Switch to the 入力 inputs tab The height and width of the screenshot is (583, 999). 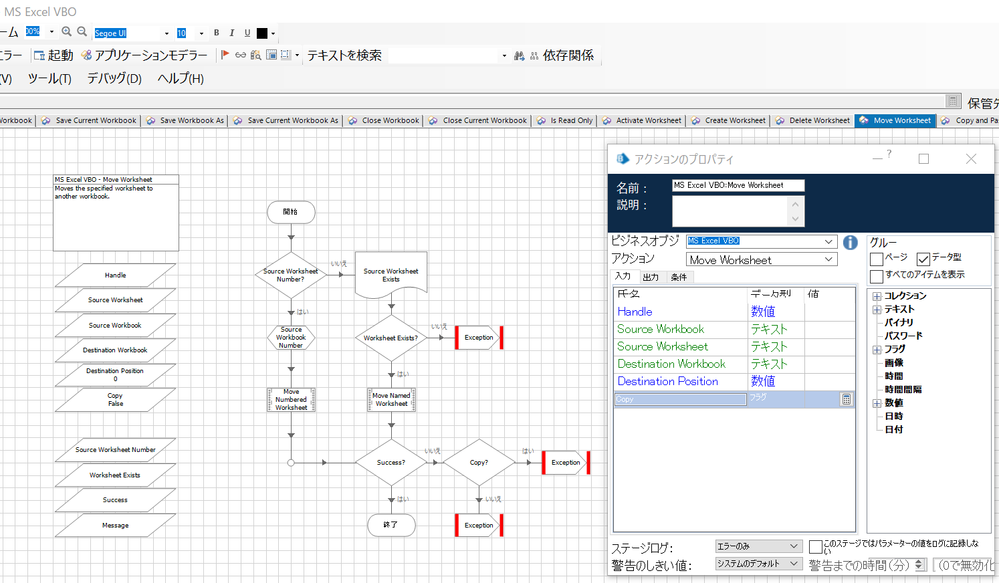pyautogui.click(x=622, y=277)
